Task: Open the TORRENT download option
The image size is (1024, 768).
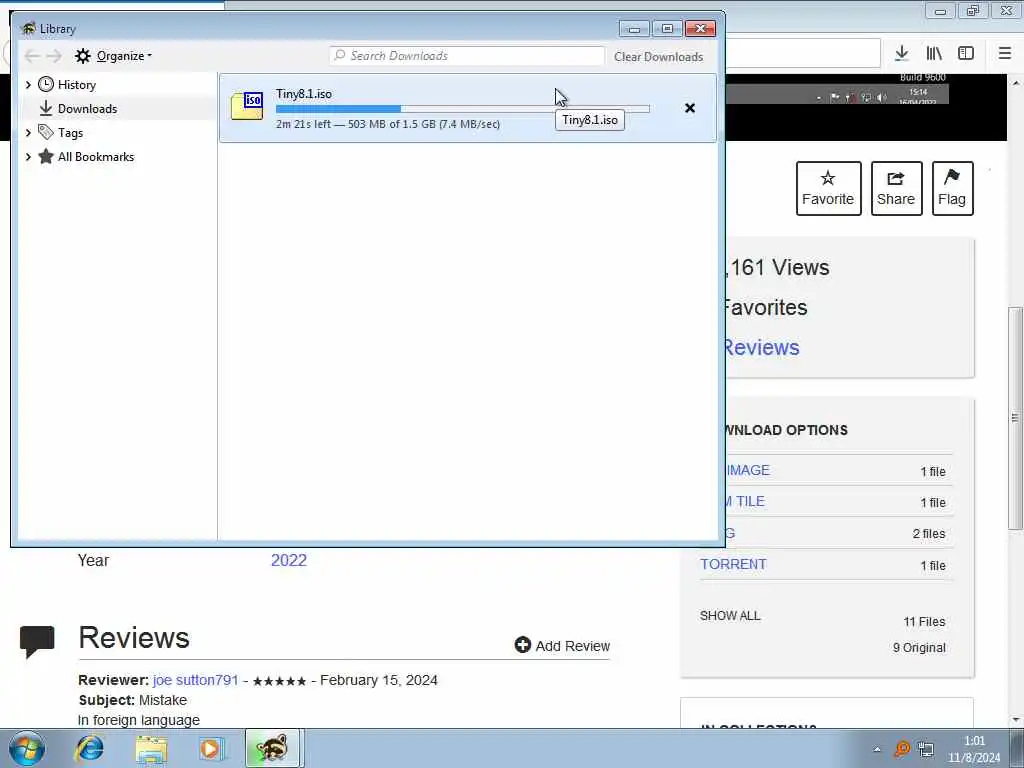Action: coord(733,564)
